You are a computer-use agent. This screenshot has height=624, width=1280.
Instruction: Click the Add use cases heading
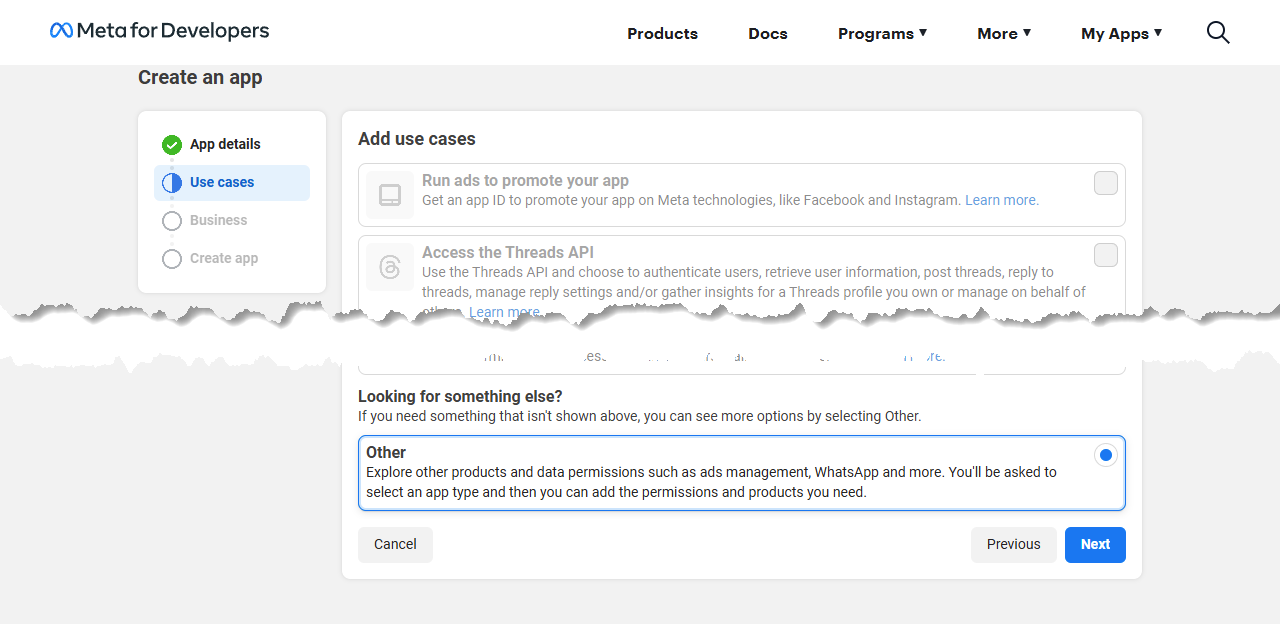point(417,139)
